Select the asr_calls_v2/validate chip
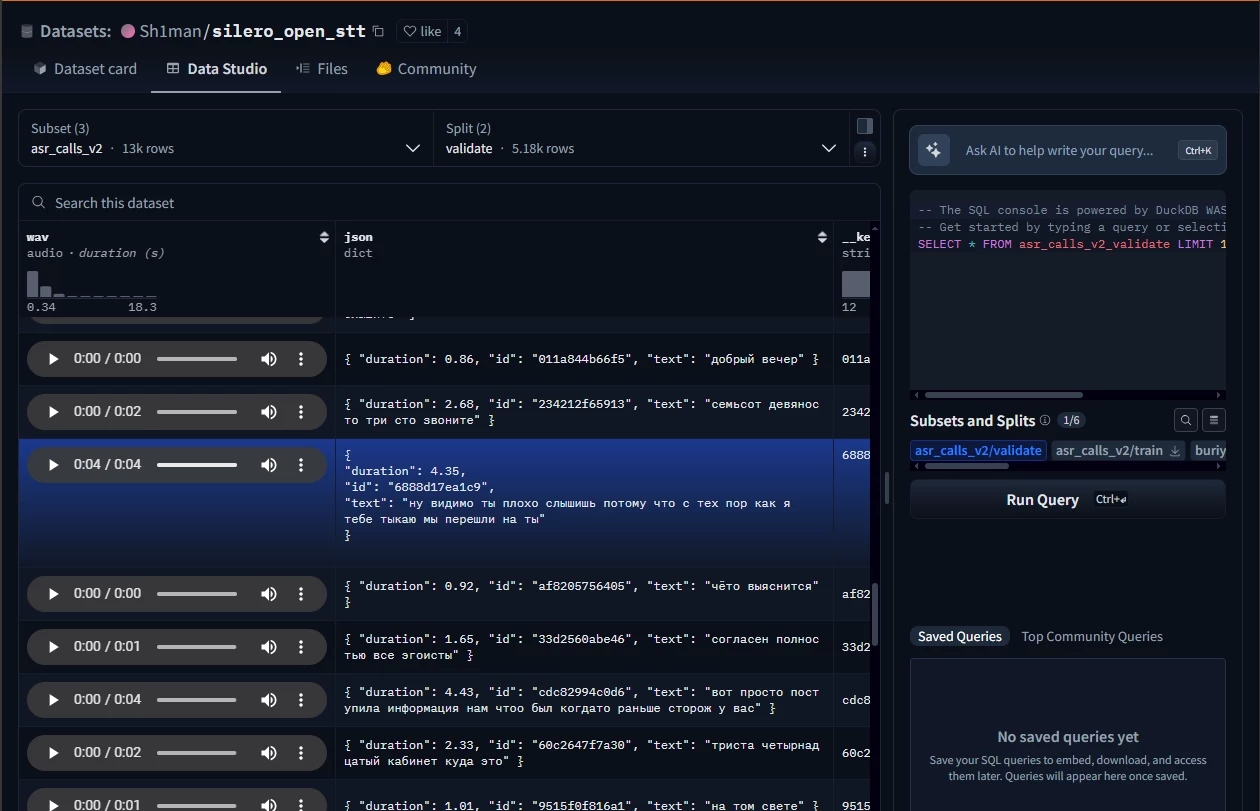The width and height of the screenshot is (1260, 811). pyautogui.click(x=978, y=451)
